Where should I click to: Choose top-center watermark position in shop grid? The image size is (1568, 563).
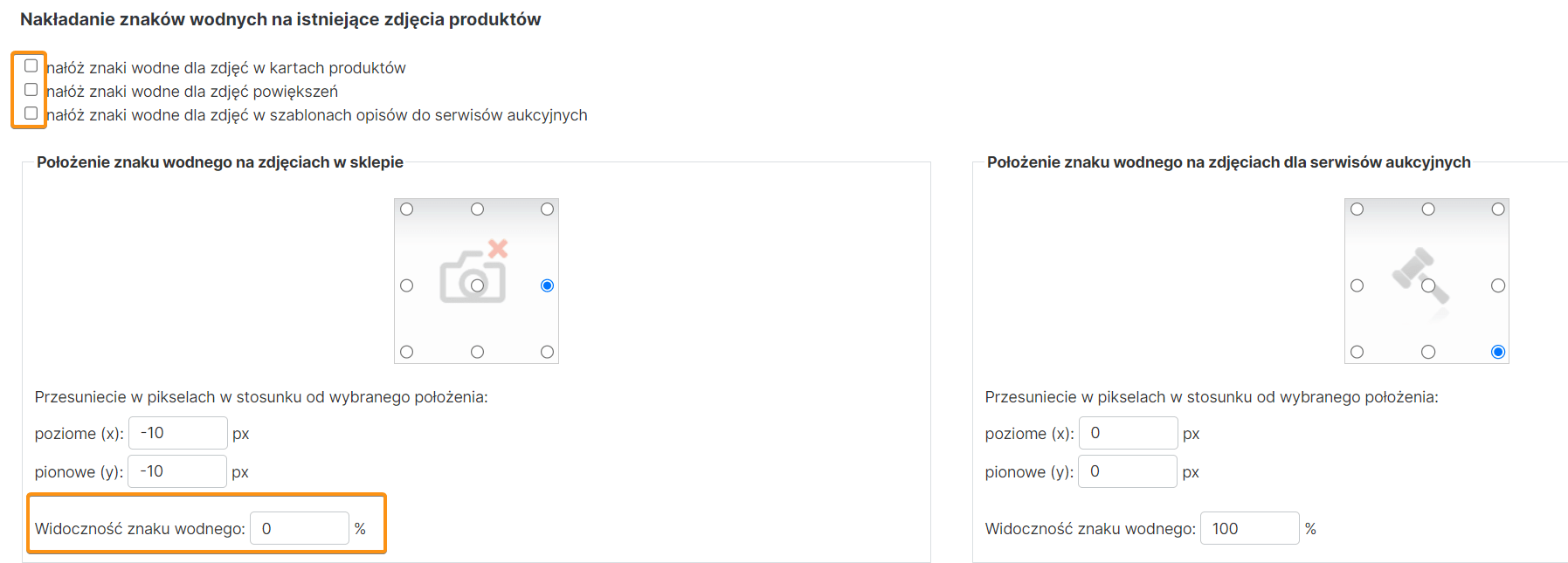[477, 209]
